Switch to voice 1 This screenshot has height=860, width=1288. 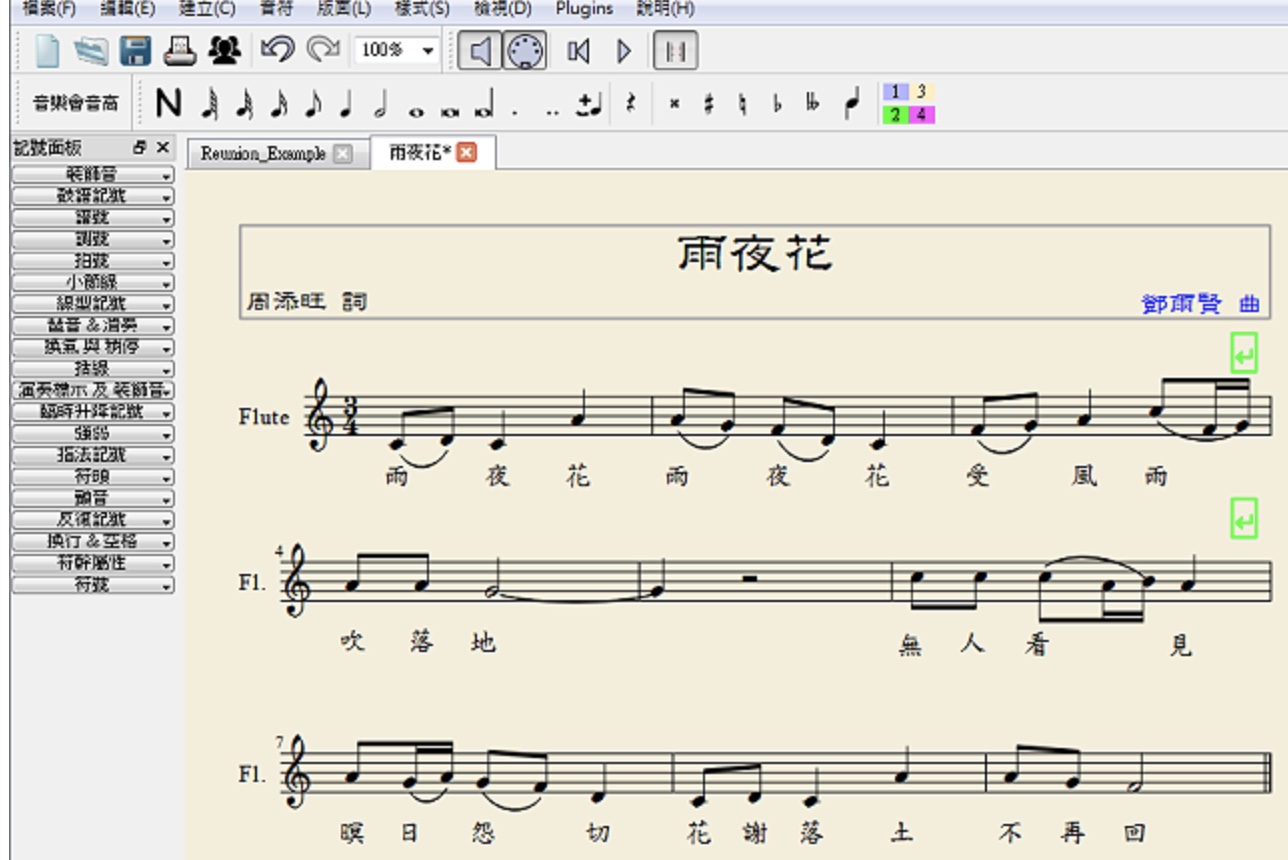point(895,92)
